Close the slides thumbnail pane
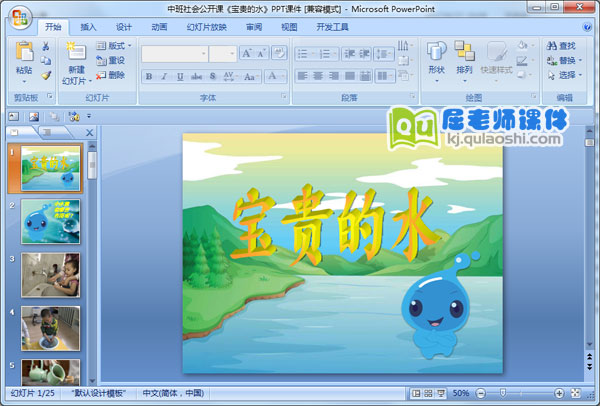The image size is (600, 406). pos(90,133)
